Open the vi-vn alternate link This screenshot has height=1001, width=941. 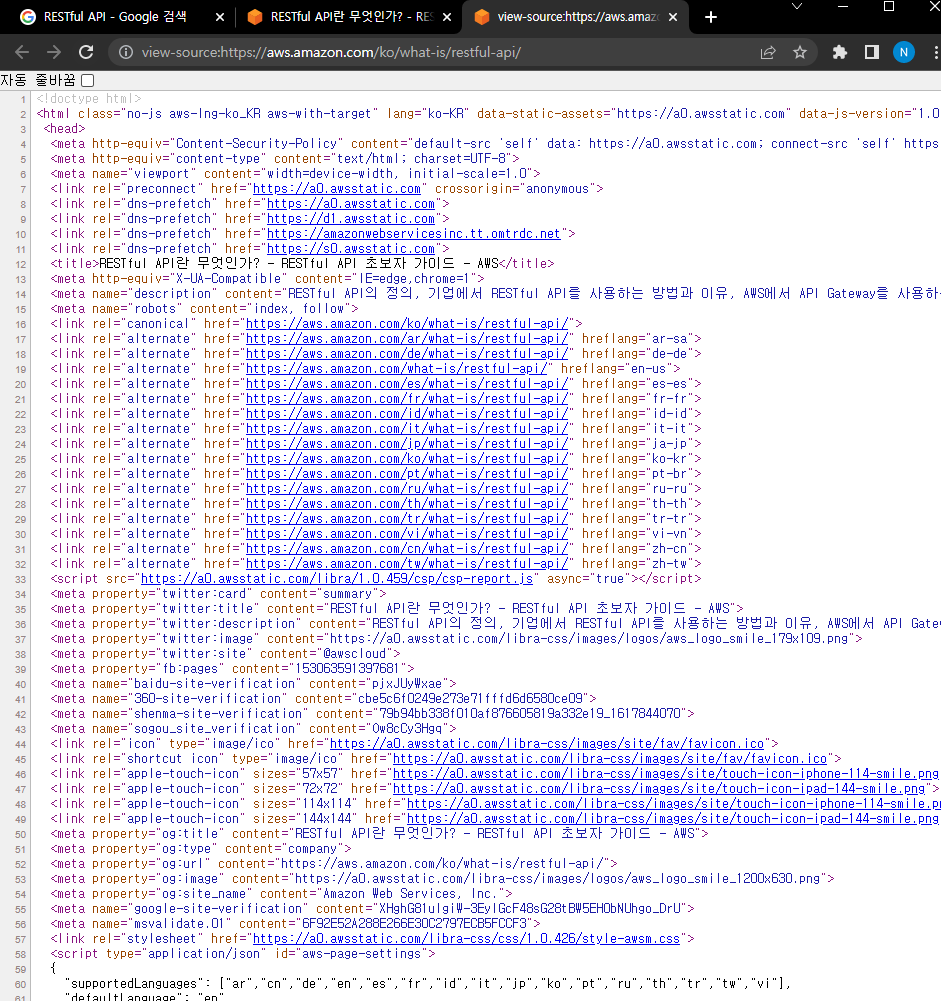pyautogui.click(x=407, y=534)
